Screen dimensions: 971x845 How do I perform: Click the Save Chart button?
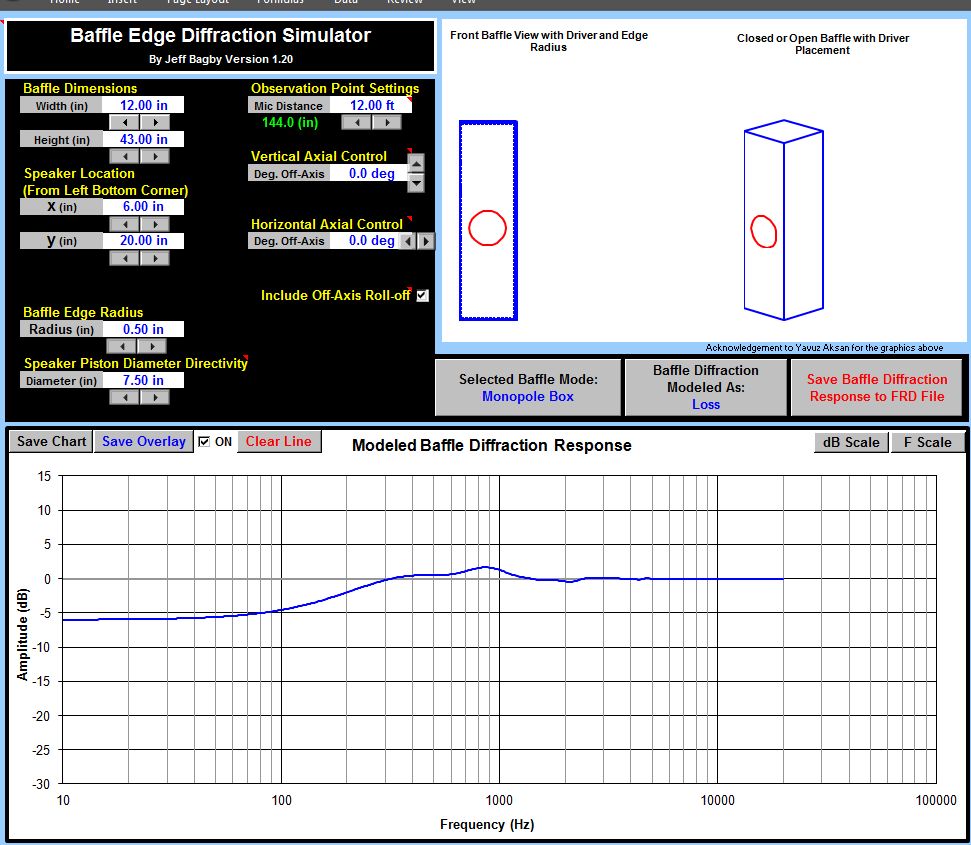tap(51, 441)
